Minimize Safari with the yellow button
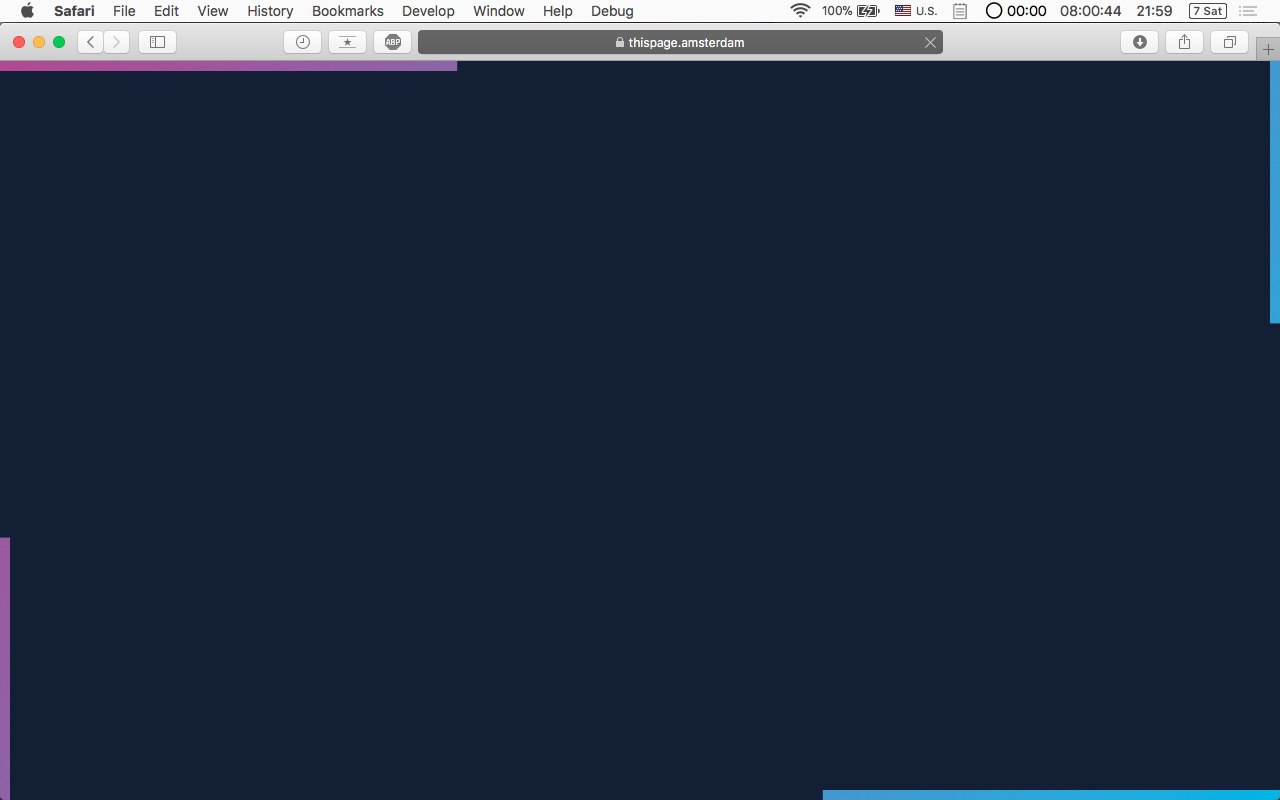The width and height of the screenshot is (1280, 800). (x=39, y=42)
